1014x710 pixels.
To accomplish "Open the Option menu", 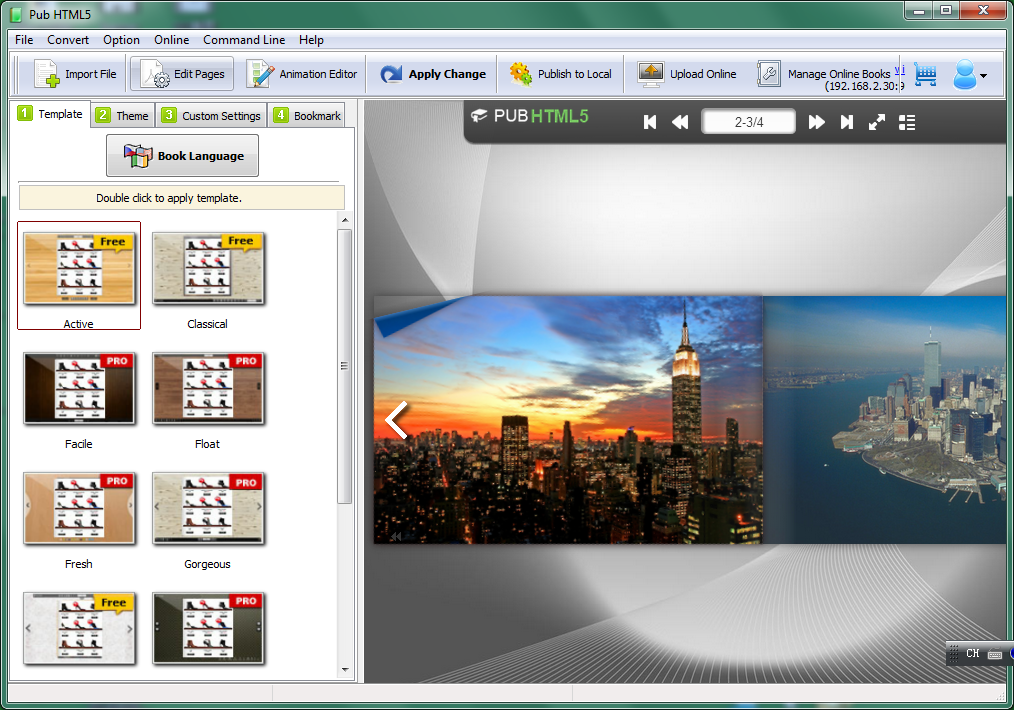I will (122, 39).
